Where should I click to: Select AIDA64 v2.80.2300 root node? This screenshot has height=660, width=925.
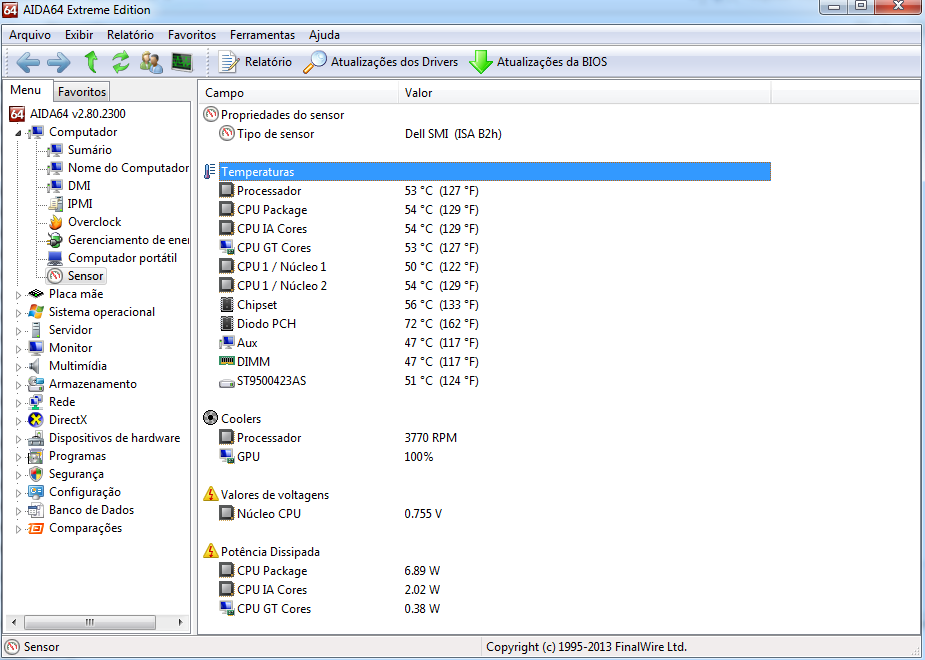78,114
